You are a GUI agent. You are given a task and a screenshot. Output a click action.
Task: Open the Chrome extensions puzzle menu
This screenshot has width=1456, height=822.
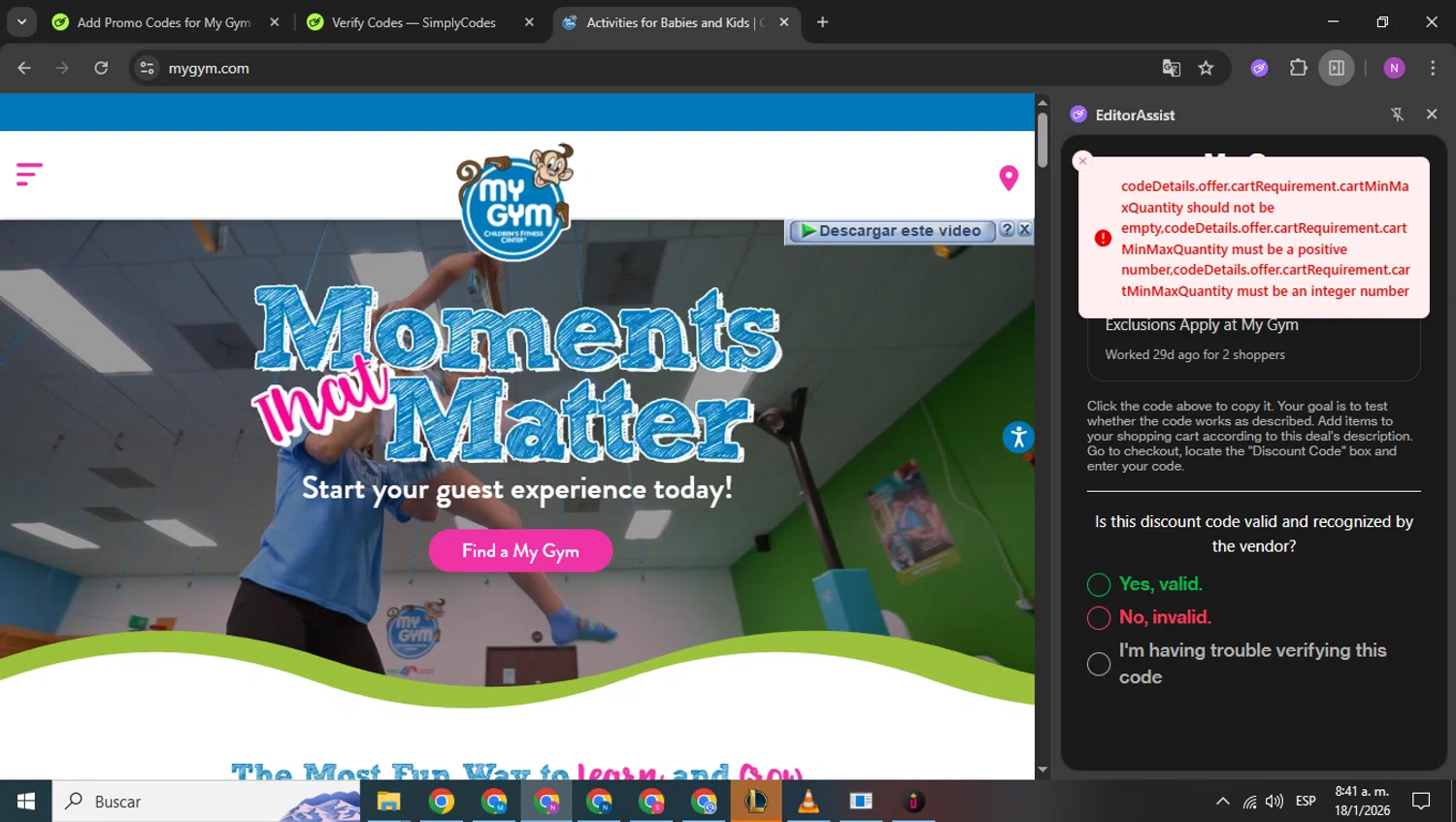1298,68
